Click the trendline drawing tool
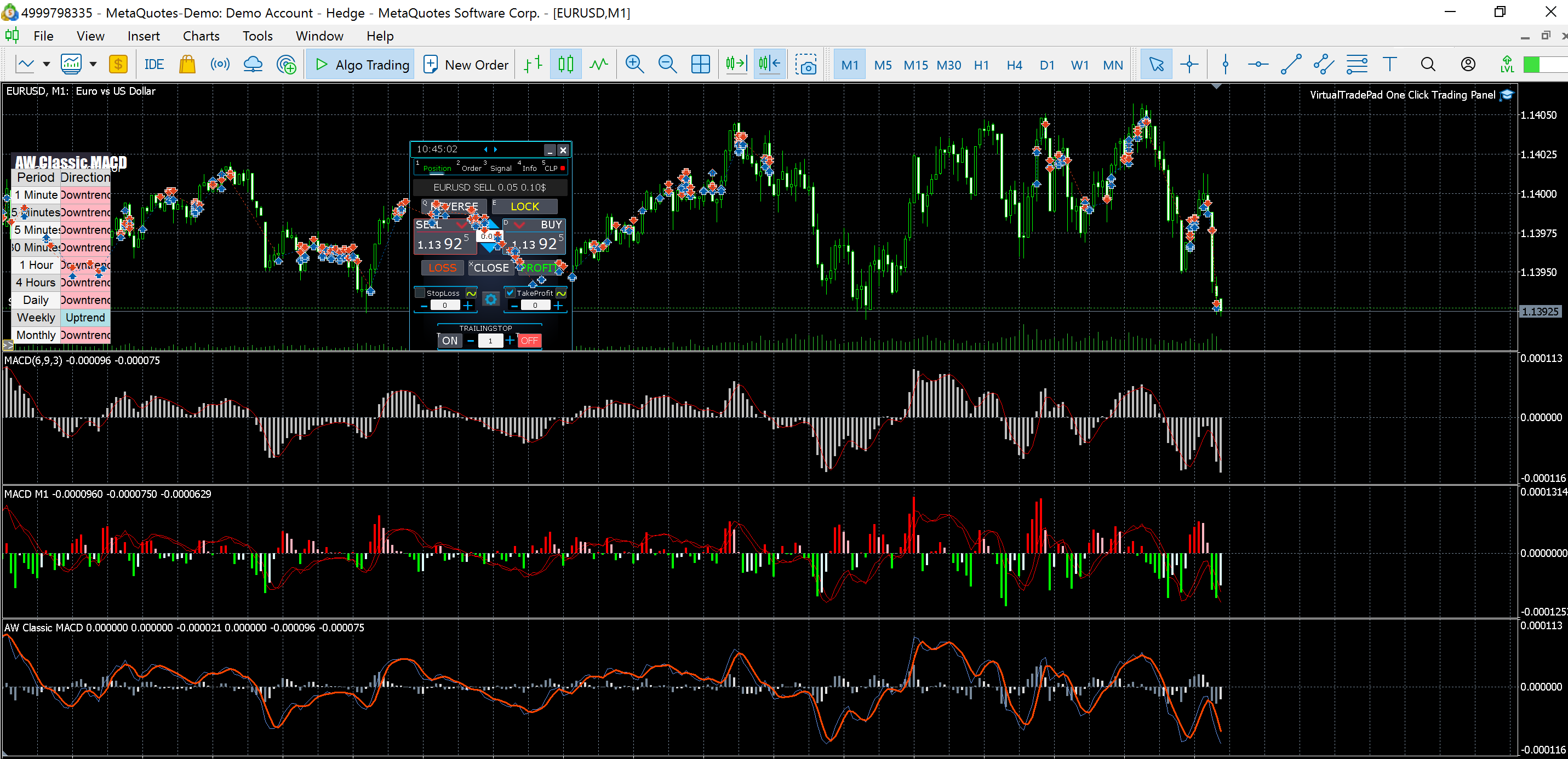Image resolution: width=1568 pixels, height=759 pixels. click(x=1290, y=65)
